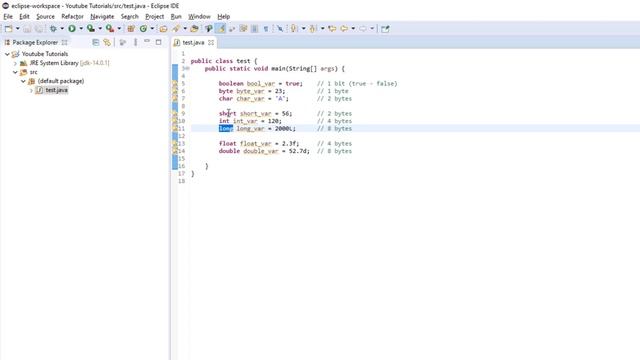Click the comment '// 1 bit (true - false)'
The height and width of the screenshot is (360, 640).
[357, 84]
